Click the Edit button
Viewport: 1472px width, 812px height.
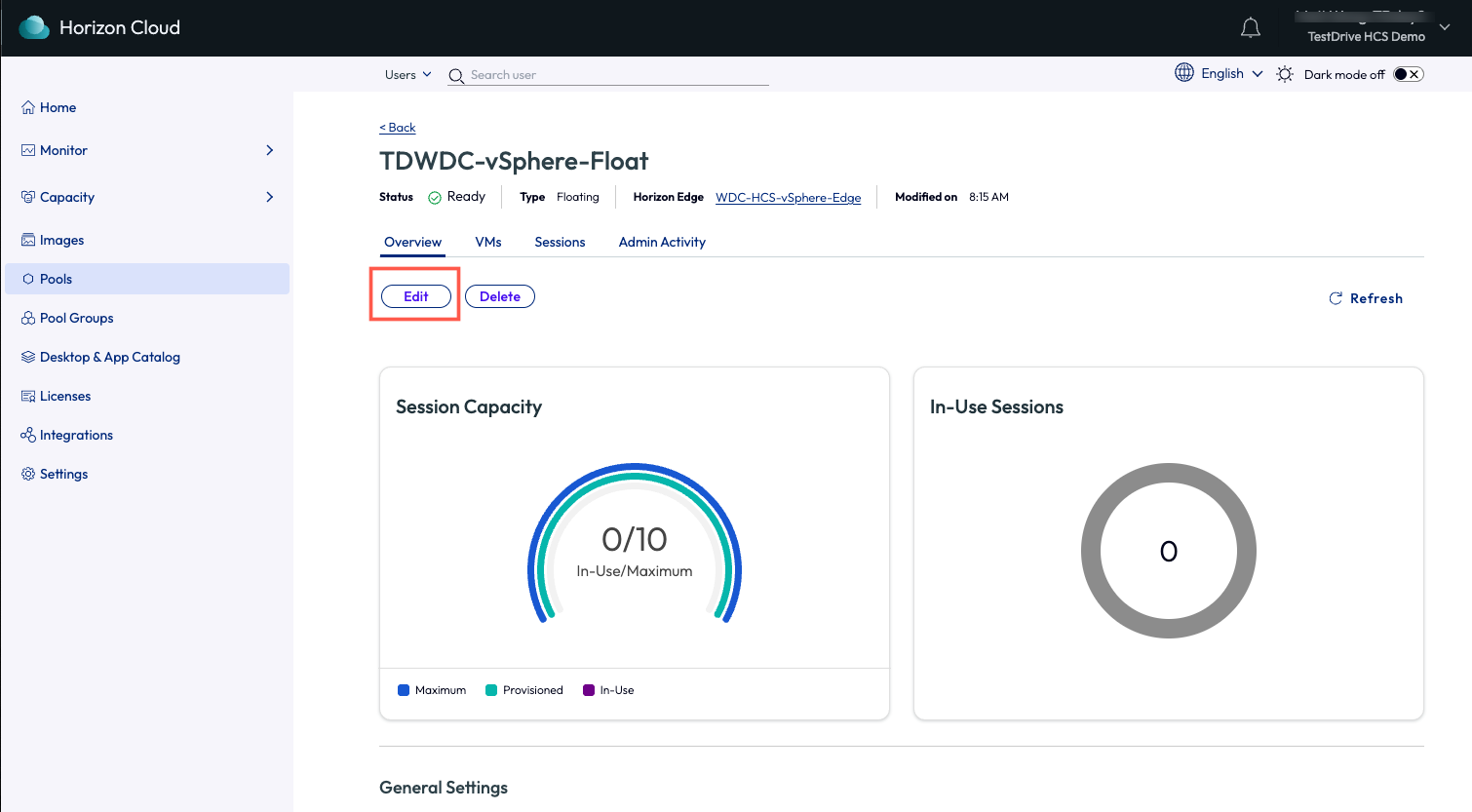pos(416,296)
